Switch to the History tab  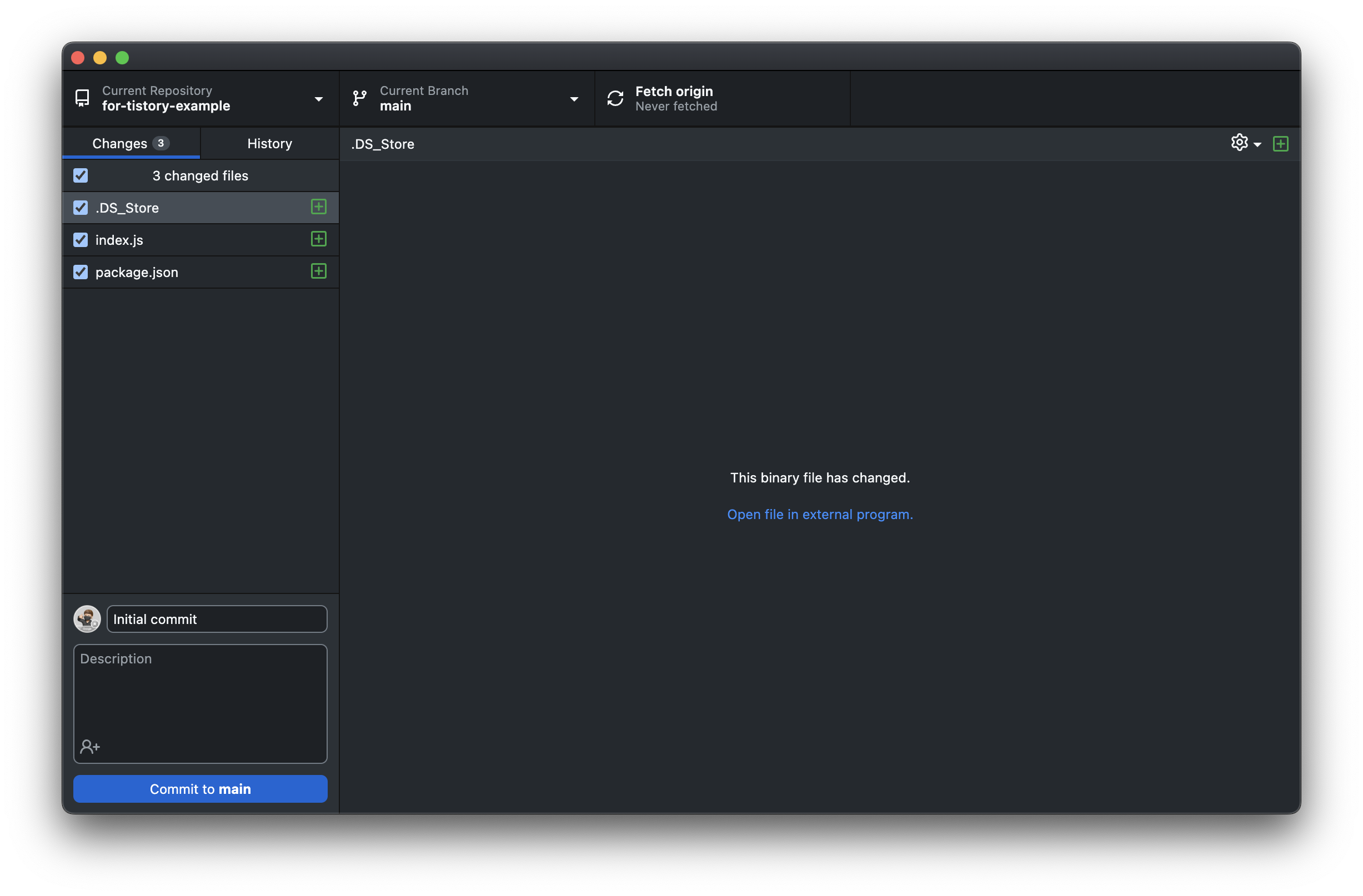tap(269, 143)
